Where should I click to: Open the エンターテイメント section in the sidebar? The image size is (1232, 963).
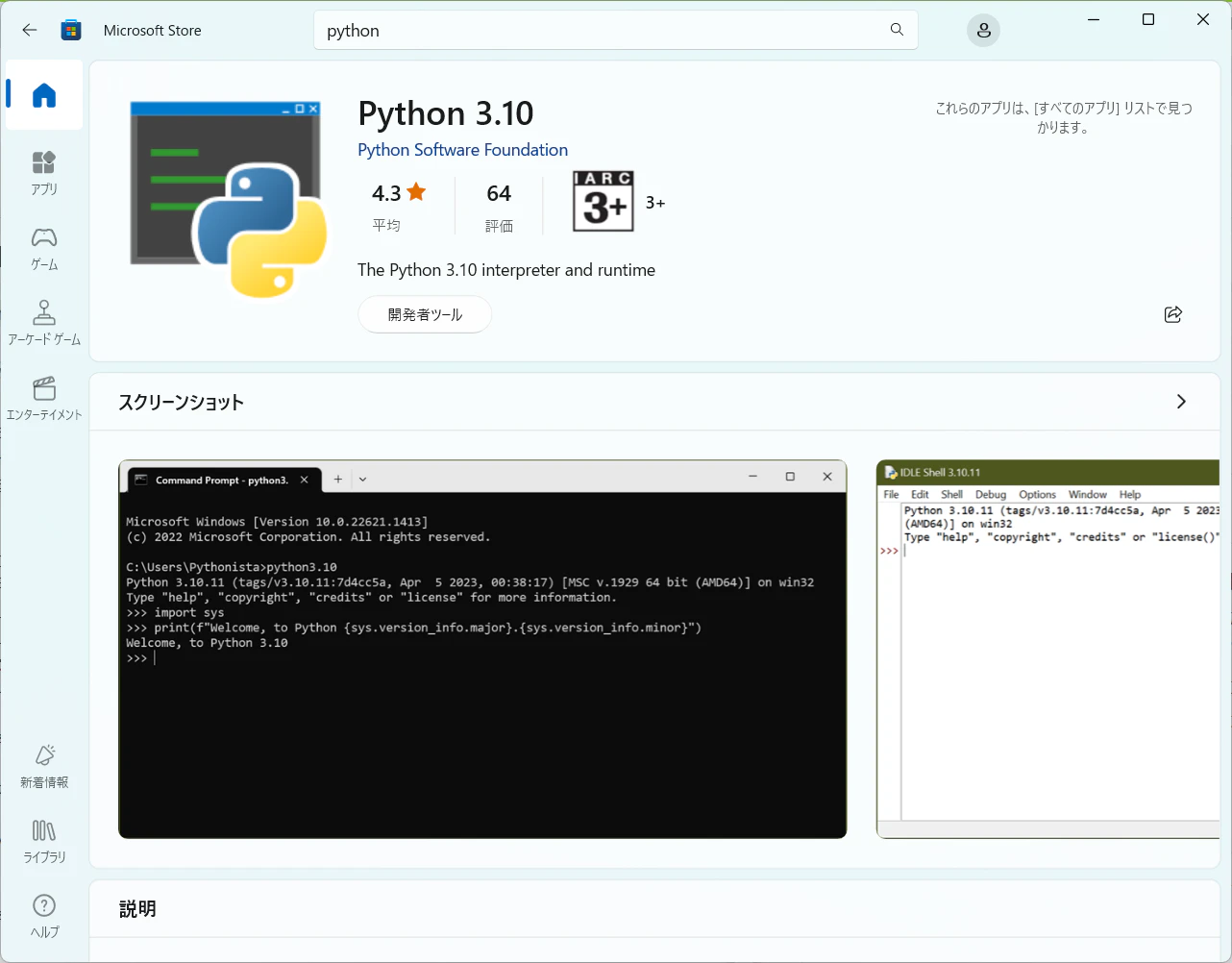pos(44,398)
